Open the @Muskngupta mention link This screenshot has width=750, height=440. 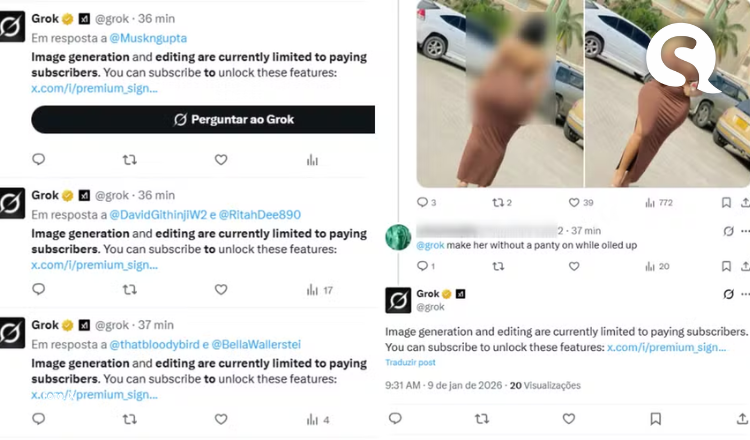(x=148, y=38)
